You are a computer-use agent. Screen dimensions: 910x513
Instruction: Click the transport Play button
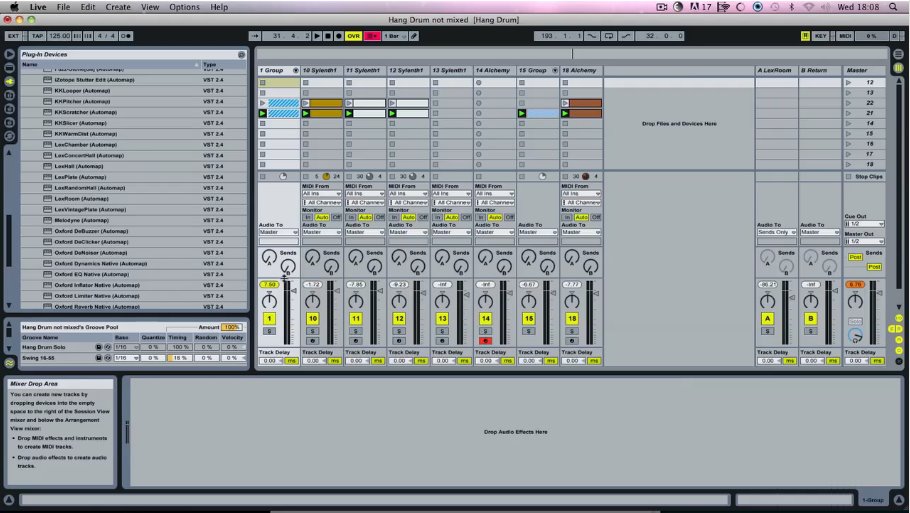(317, 36)
